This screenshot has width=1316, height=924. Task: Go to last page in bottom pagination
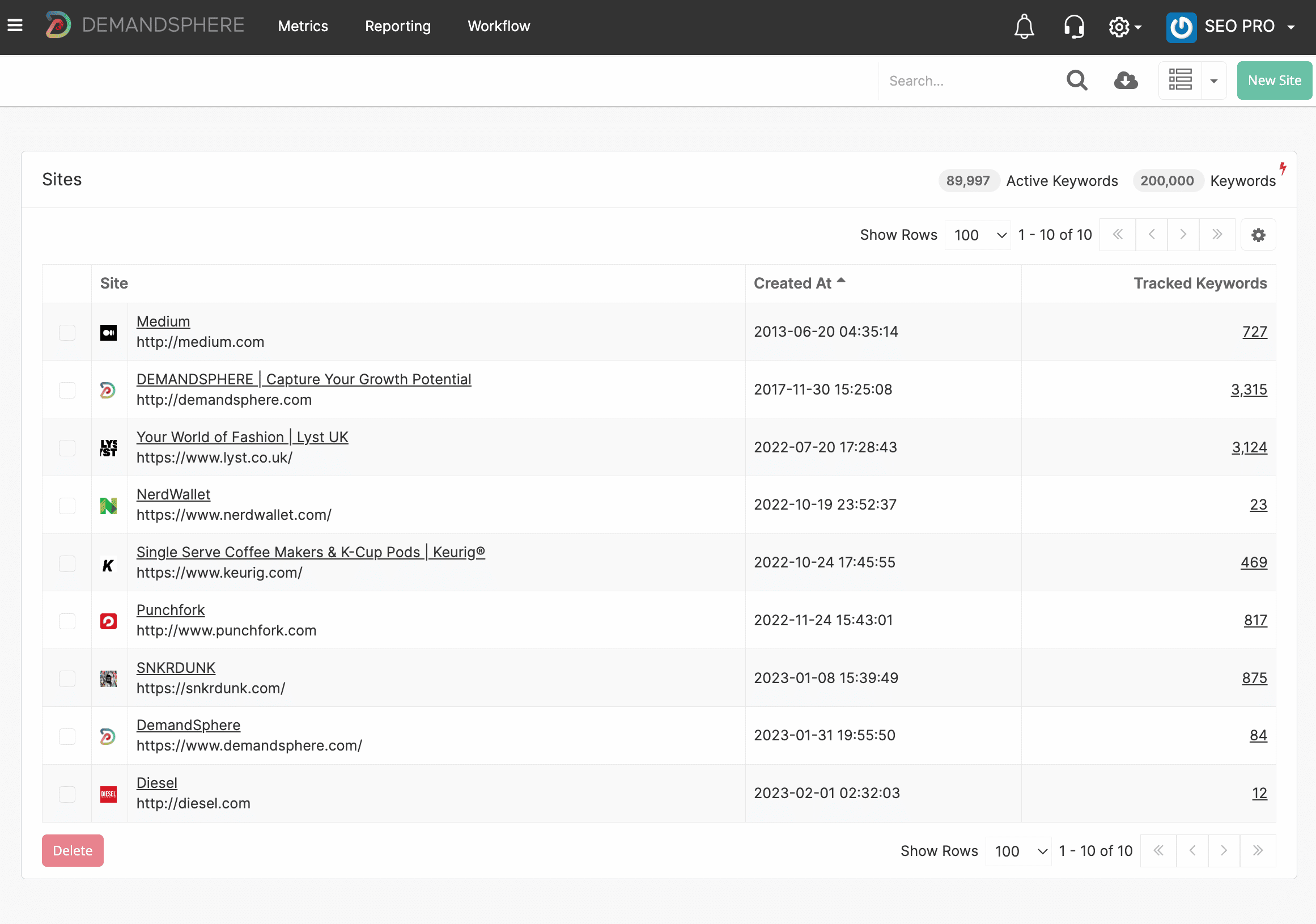1258,851
